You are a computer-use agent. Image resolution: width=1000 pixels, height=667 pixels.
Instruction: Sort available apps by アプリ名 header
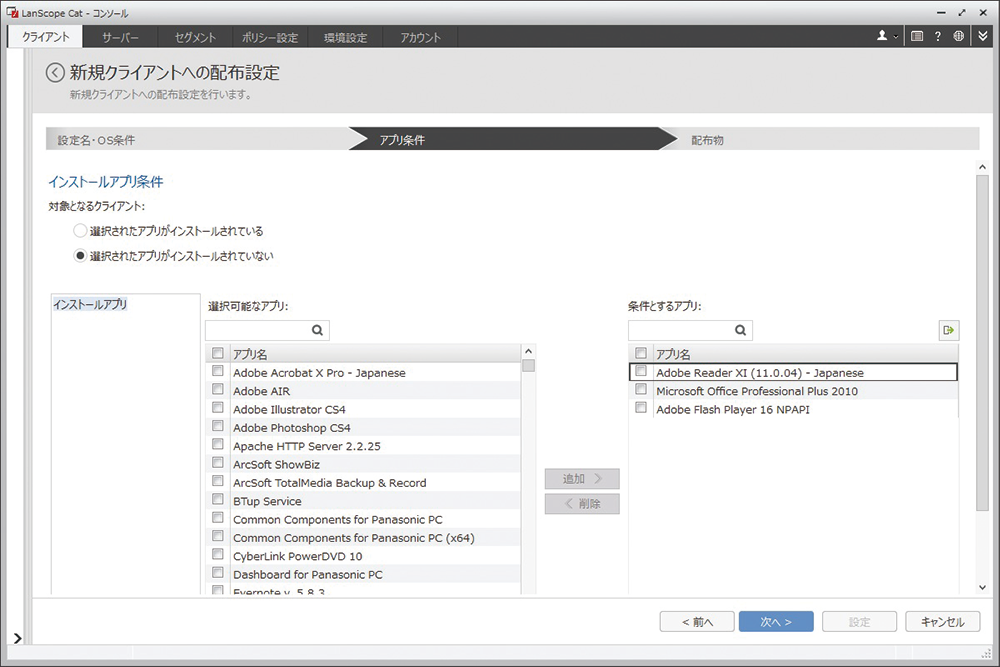pos(375,354)
